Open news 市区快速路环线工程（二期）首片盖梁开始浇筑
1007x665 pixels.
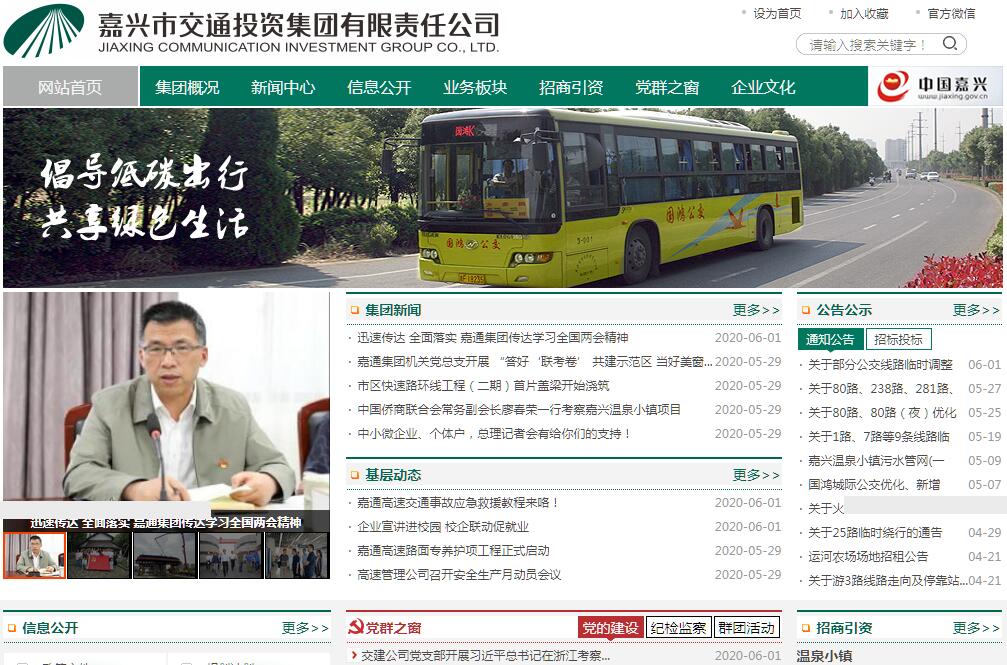coord(483,386)
